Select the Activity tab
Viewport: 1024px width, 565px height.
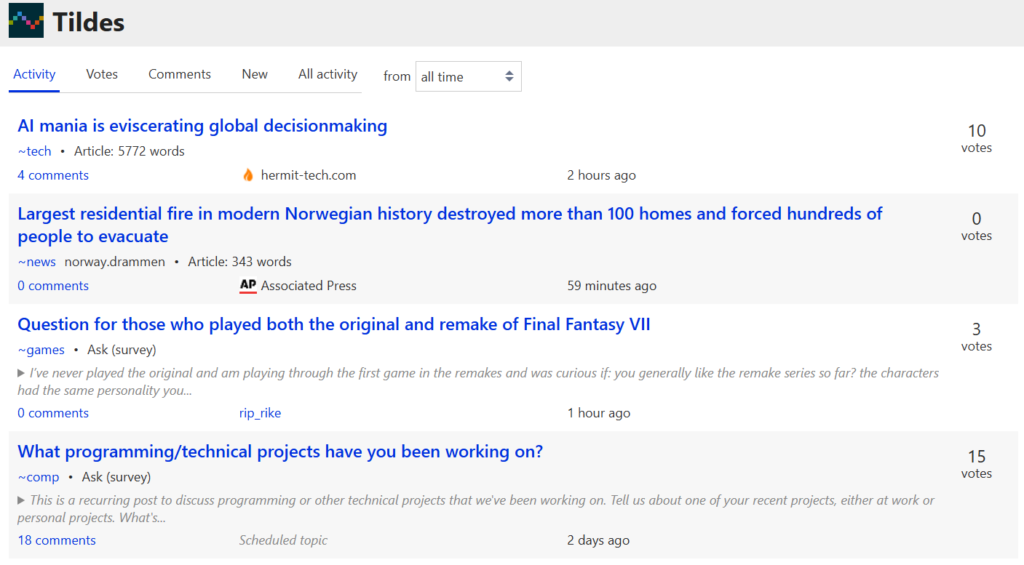point(34,74)
